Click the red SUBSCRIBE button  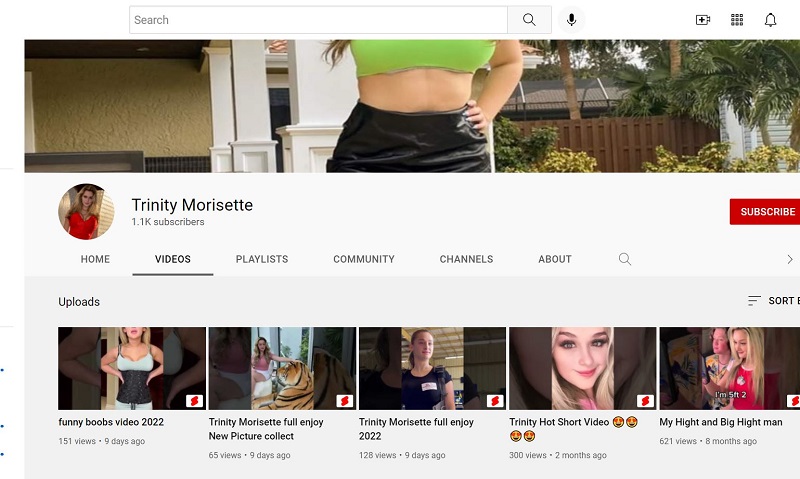click(x=765, y=212)
